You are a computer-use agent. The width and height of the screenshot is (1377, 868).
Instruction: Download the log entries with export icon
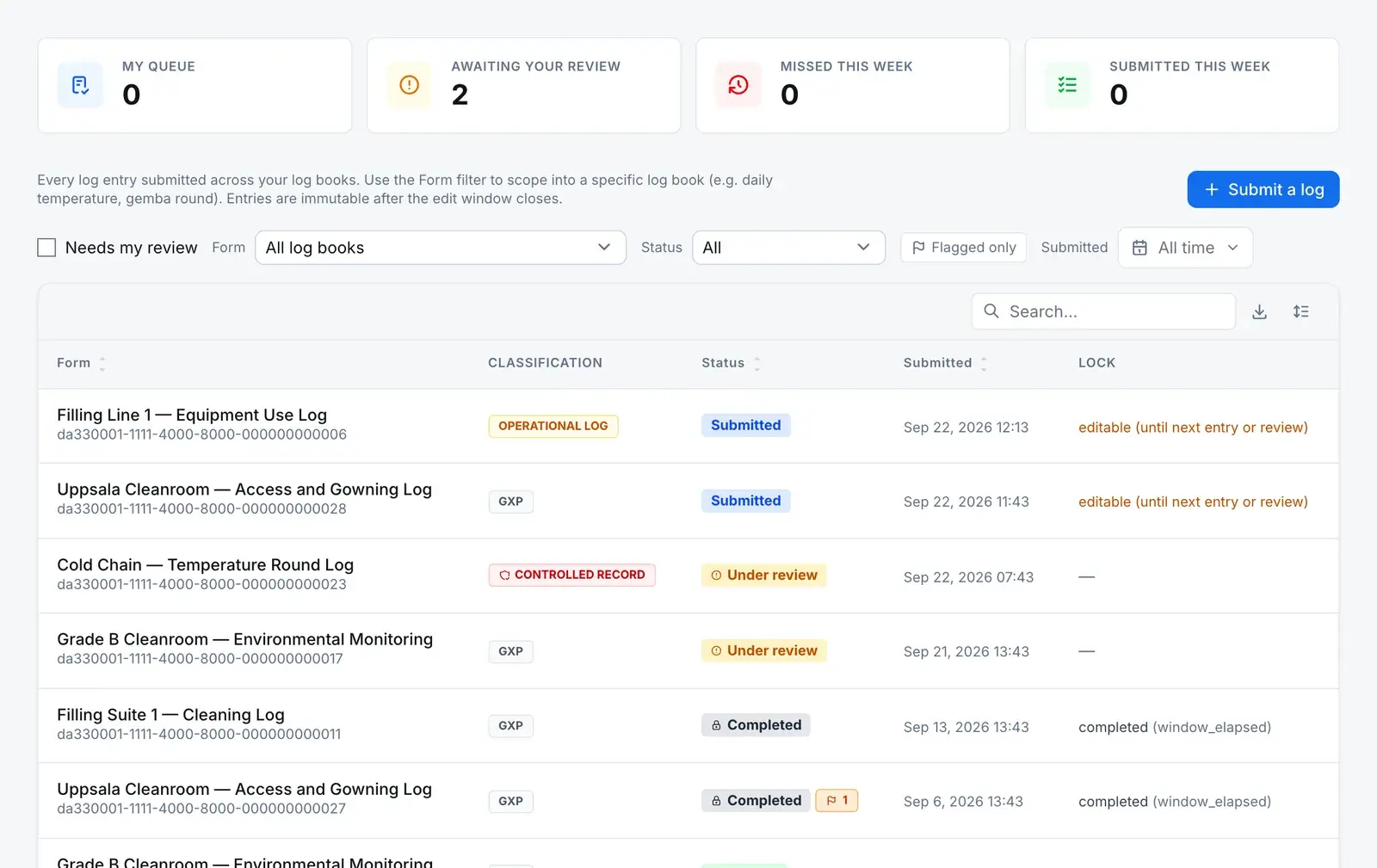tap(1259, 311)
